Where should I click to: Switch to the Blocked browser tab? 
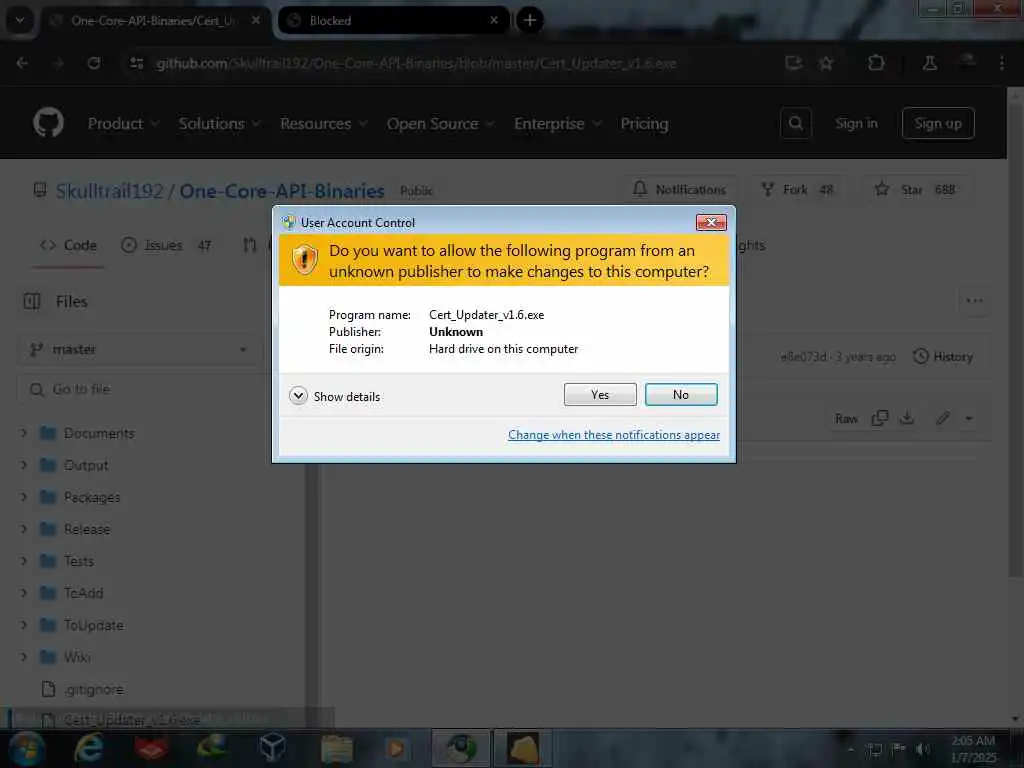pyautogui.click(x=393, y=20)
